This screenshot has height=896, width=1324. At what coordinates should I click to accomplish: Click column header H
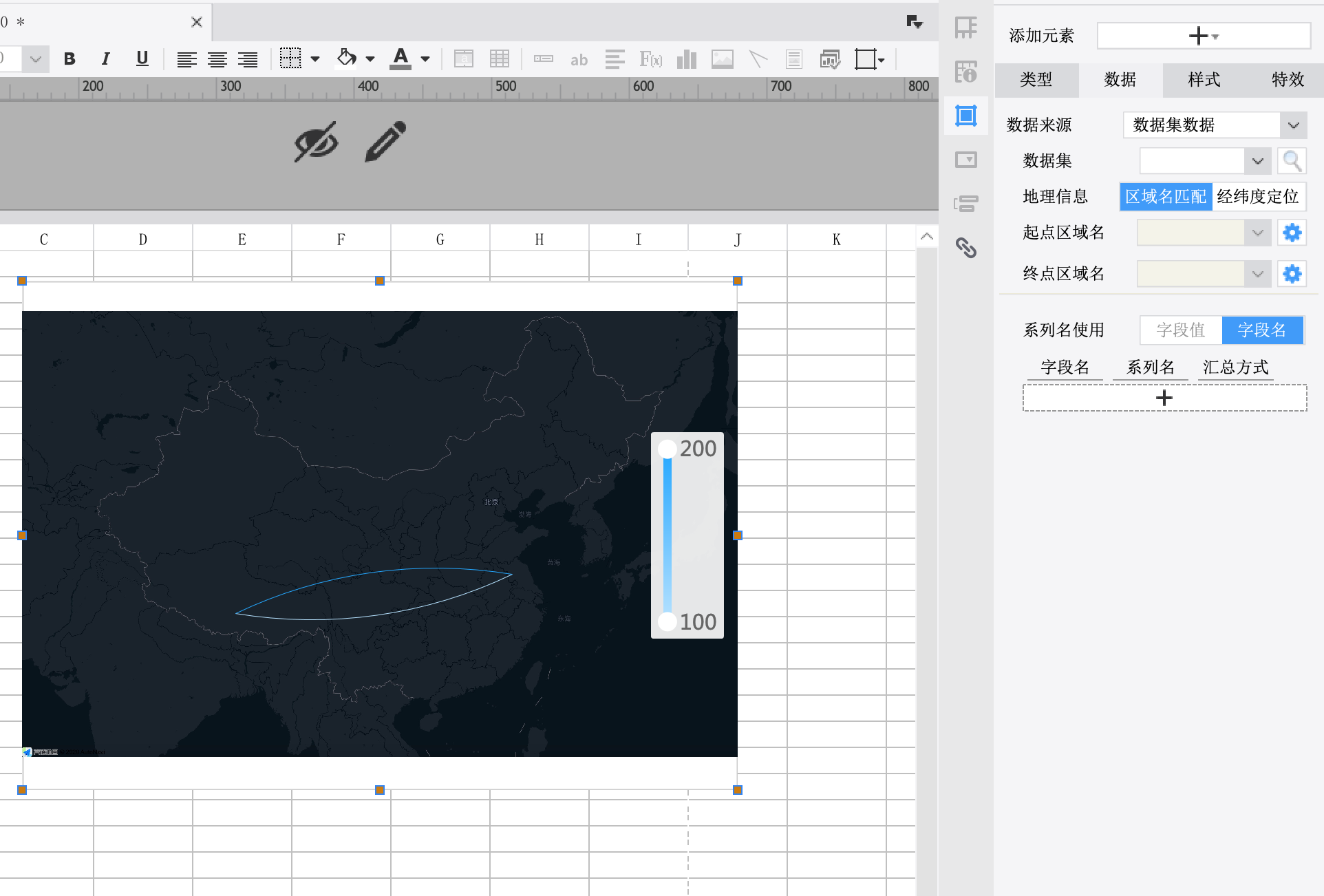(x=540, y=239)
